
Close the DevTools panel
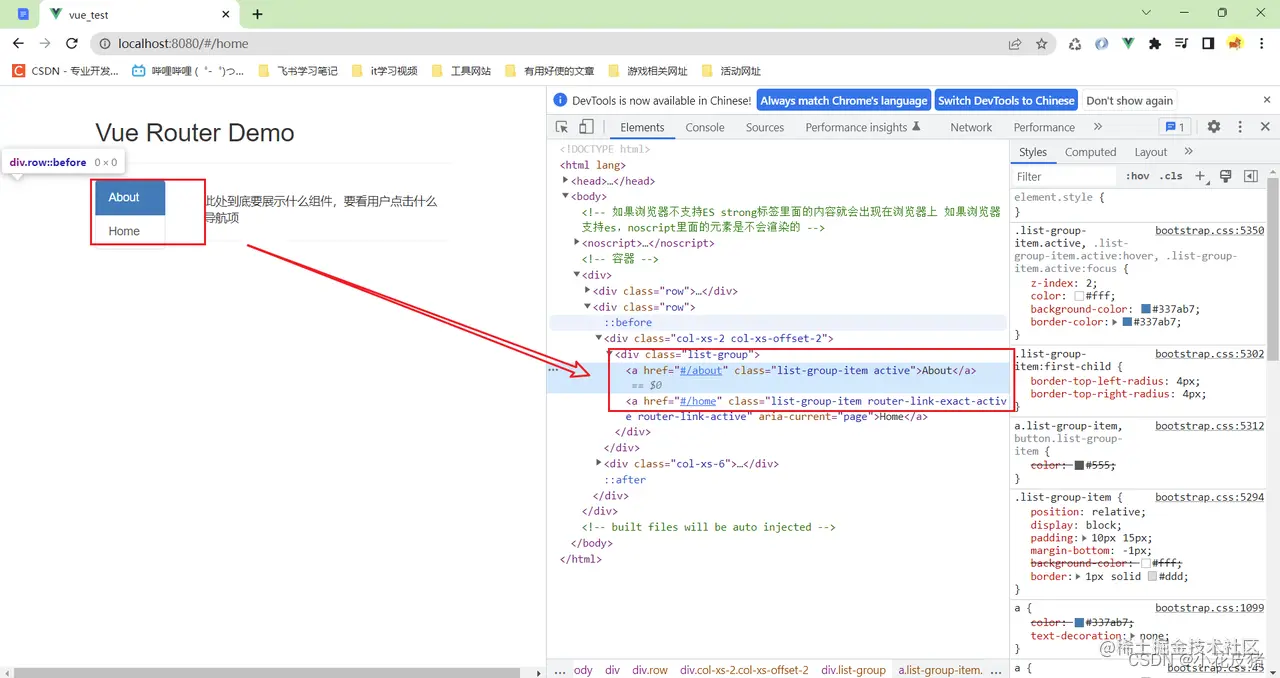[1265, 127]
